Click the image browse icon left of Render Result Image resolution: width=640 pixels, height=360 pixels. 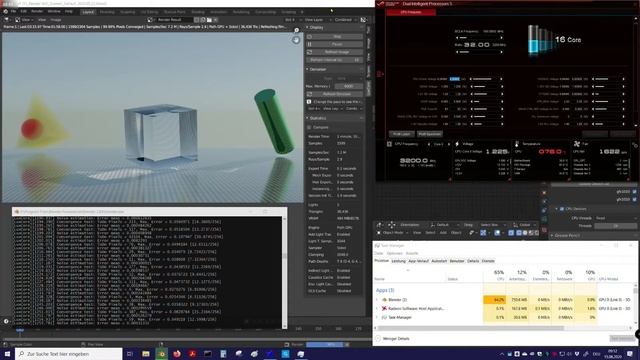pos(150,20)
